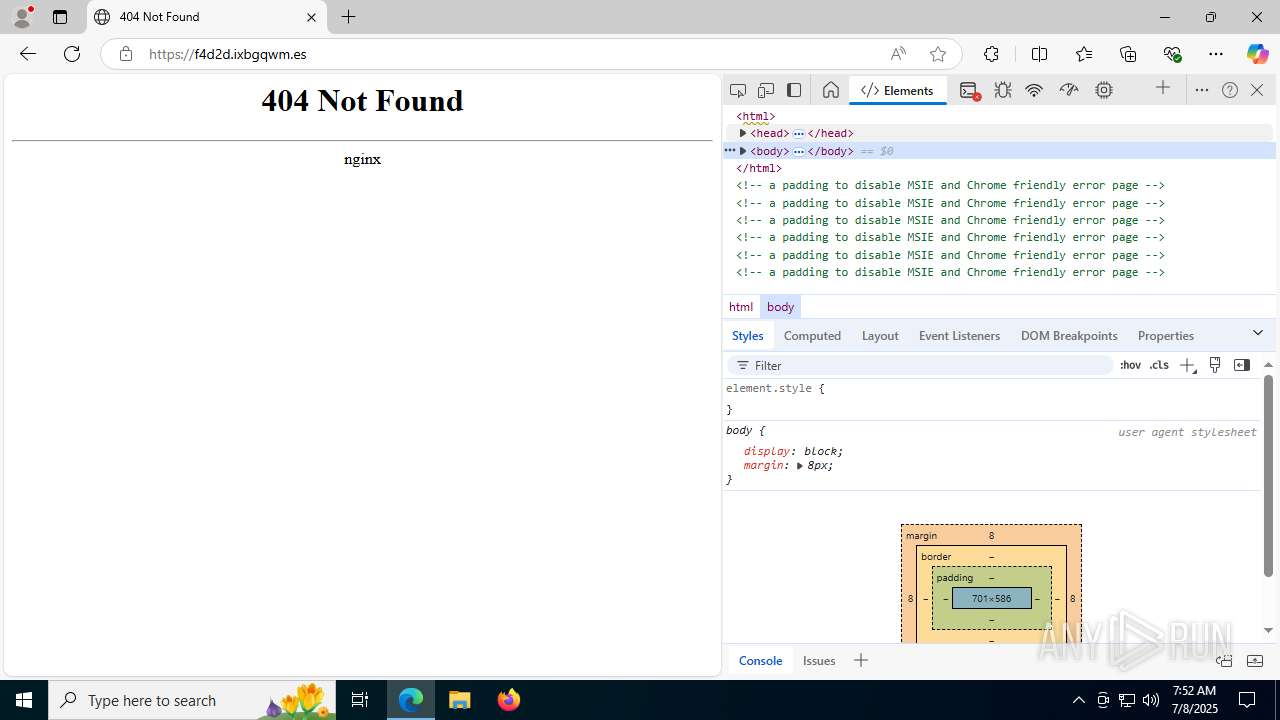This screenshot has height=720, width=1280.
Task: Select the html breadcrumb
Action: click(x=741, y=307)
